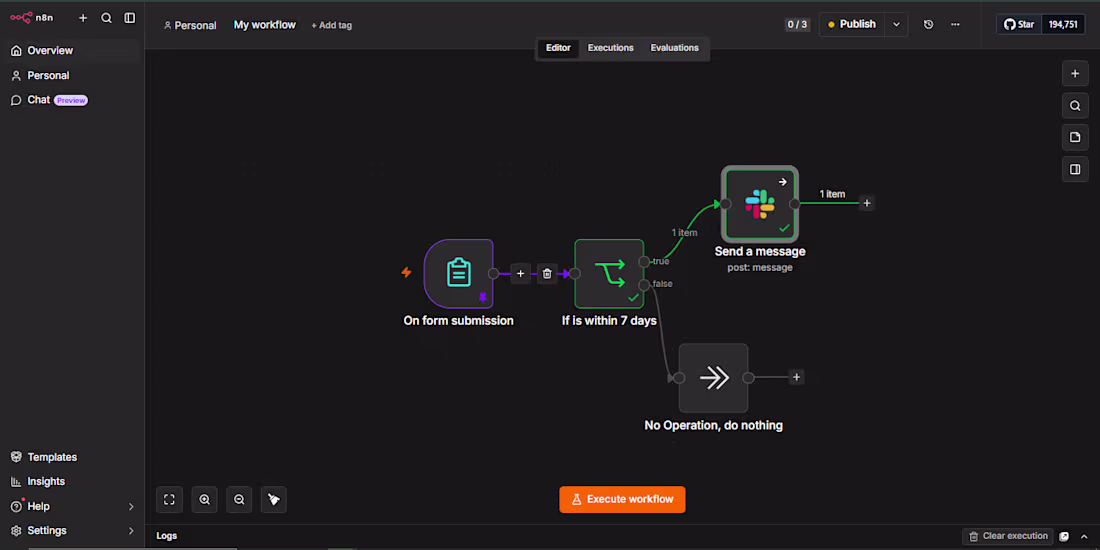
Task: Click the If is within 7 days label
Action: (609, 321)
